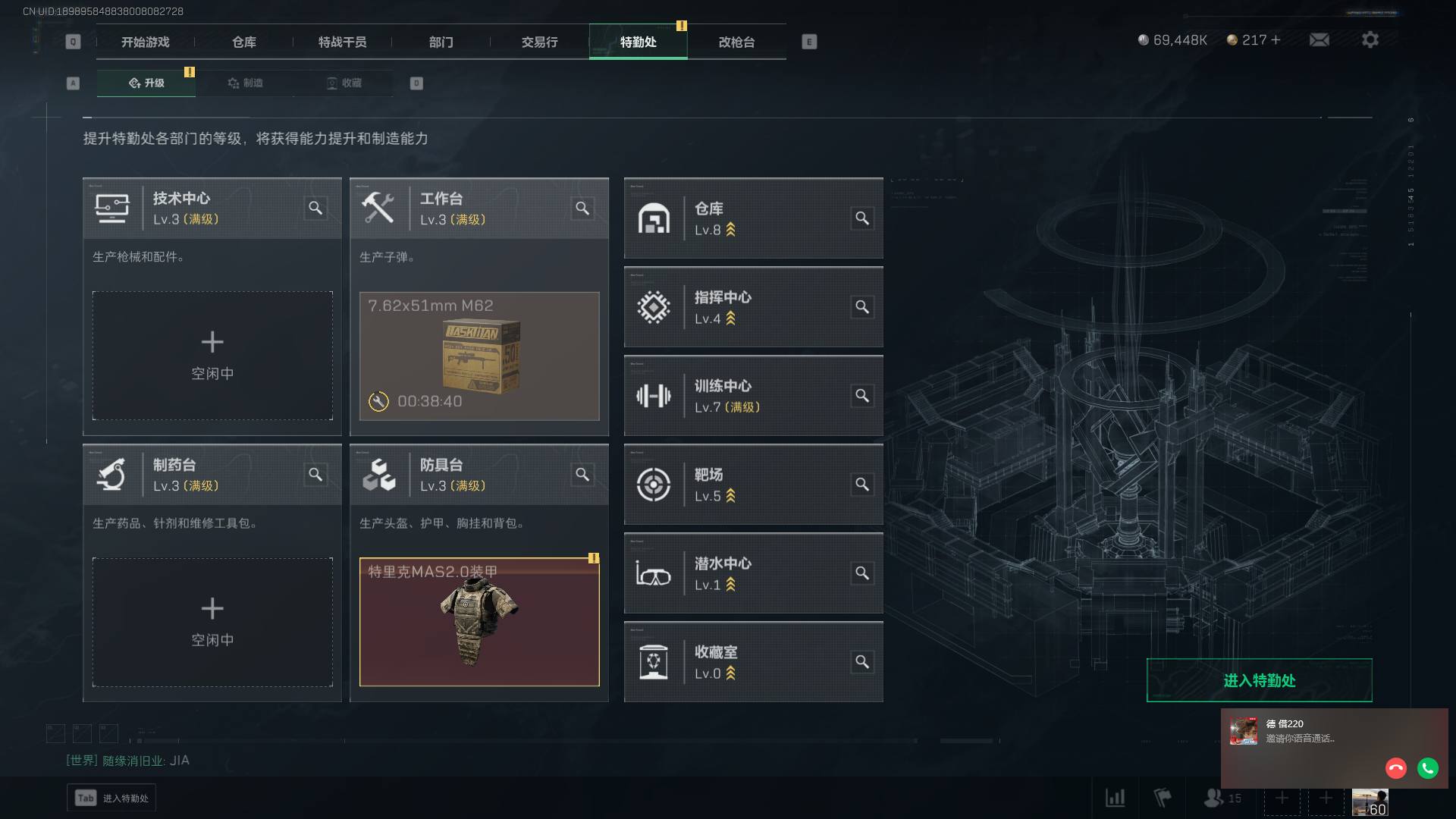
Task: Click the 进入特勤处 button
Action: 1259,680
